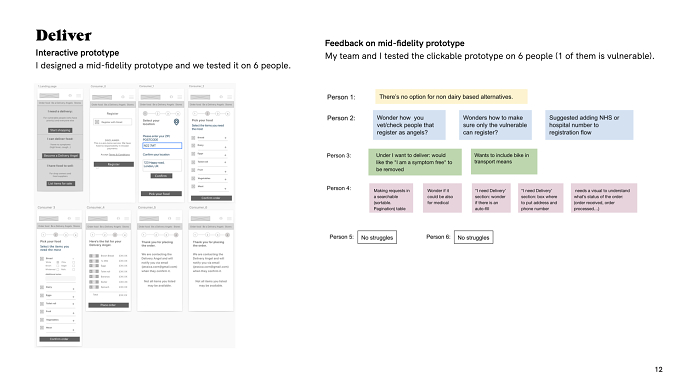Select the green note 'Wants to include bike'
Image resolution: width=680 pixels, height=383 pixels.
(504, 161)
